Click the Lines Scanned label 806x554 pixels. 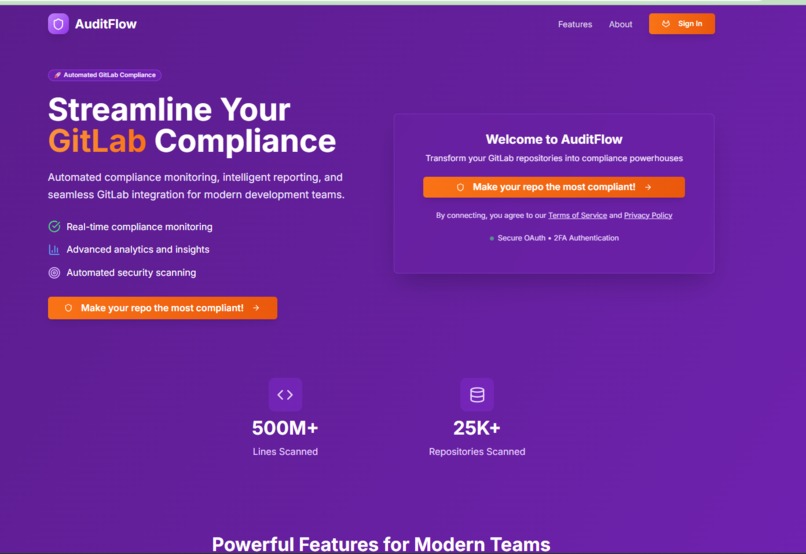(x=285, y=452)
